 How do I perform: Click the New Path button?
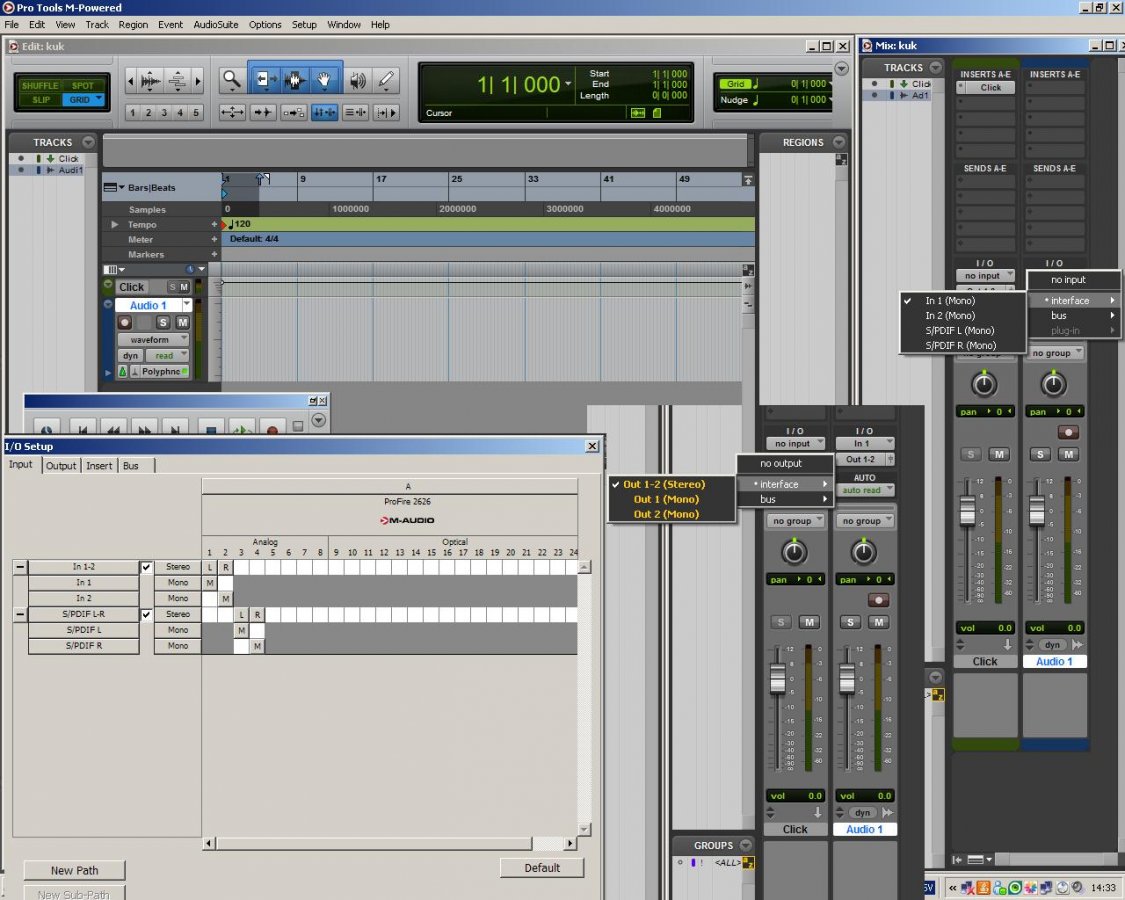point(75,870)
